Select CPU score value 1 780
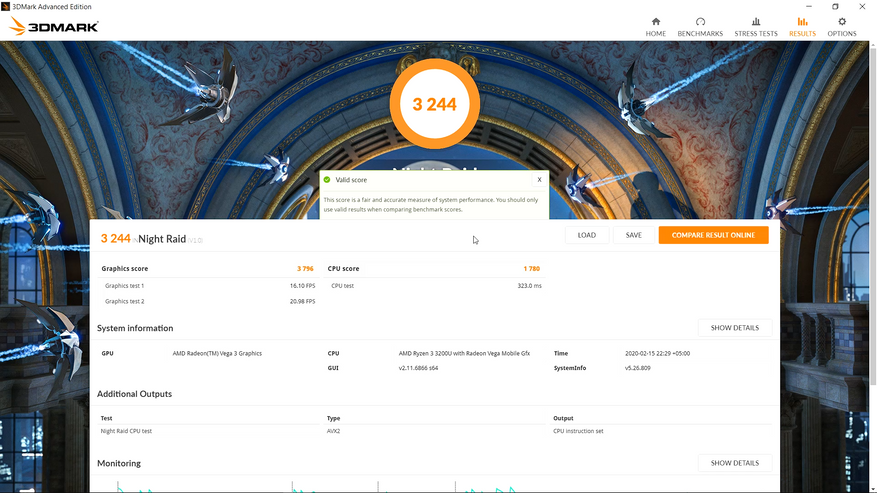The image size is (877, 493). click(x=531, y=269)
